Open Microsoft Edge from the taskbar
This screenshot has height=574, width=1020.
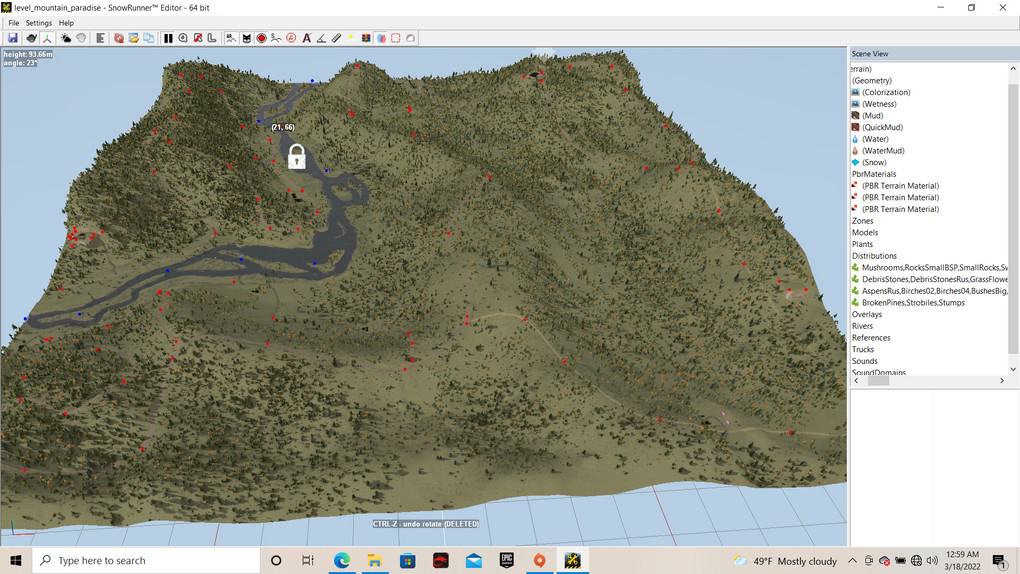click(342, 560)
